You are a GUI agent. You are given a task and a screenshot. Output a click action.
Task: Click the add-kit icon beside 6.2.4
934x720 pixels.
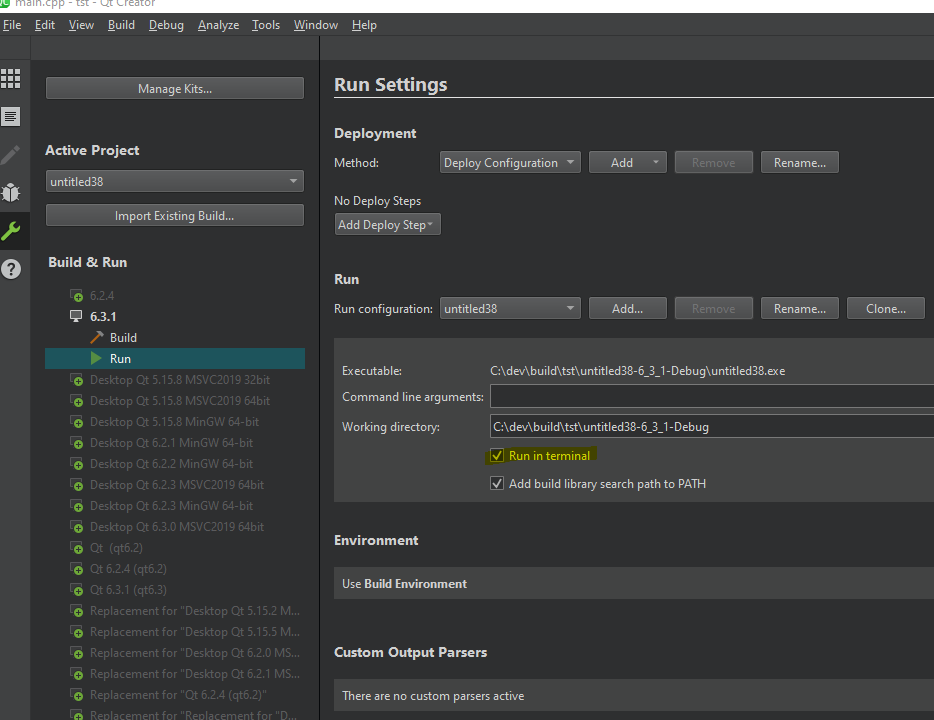[x=76, y=295]
